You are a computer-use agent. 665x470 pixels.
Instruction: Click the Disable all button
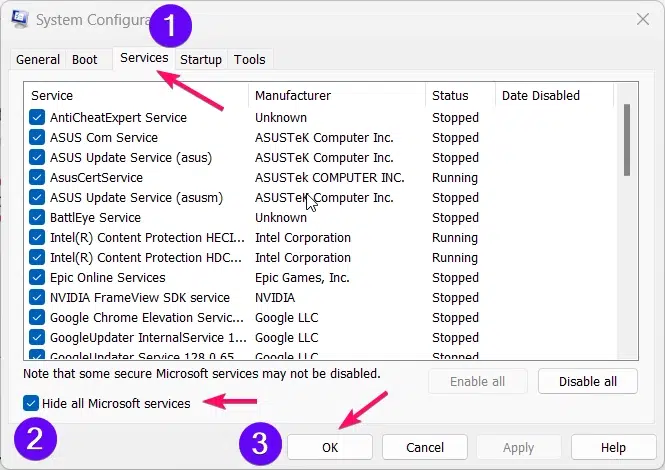tap(588, 381)
